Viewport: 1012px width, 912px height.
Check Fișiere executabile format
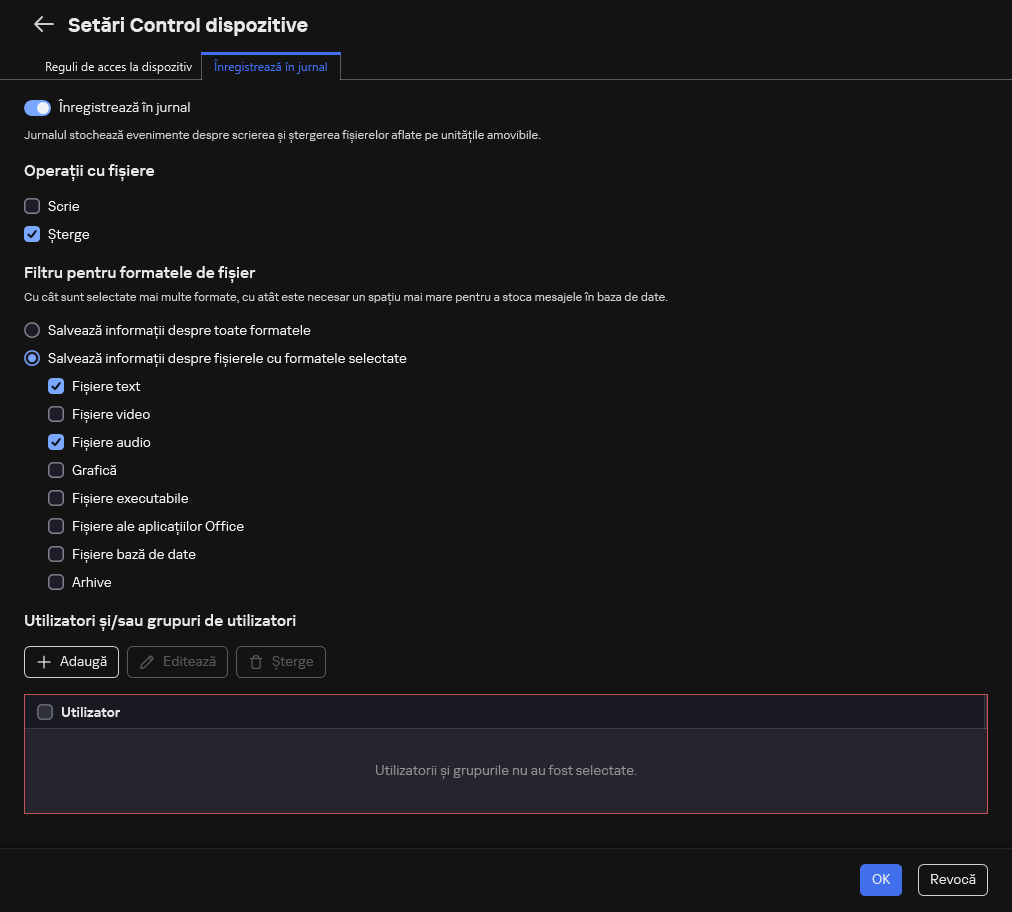coord(56,498)
